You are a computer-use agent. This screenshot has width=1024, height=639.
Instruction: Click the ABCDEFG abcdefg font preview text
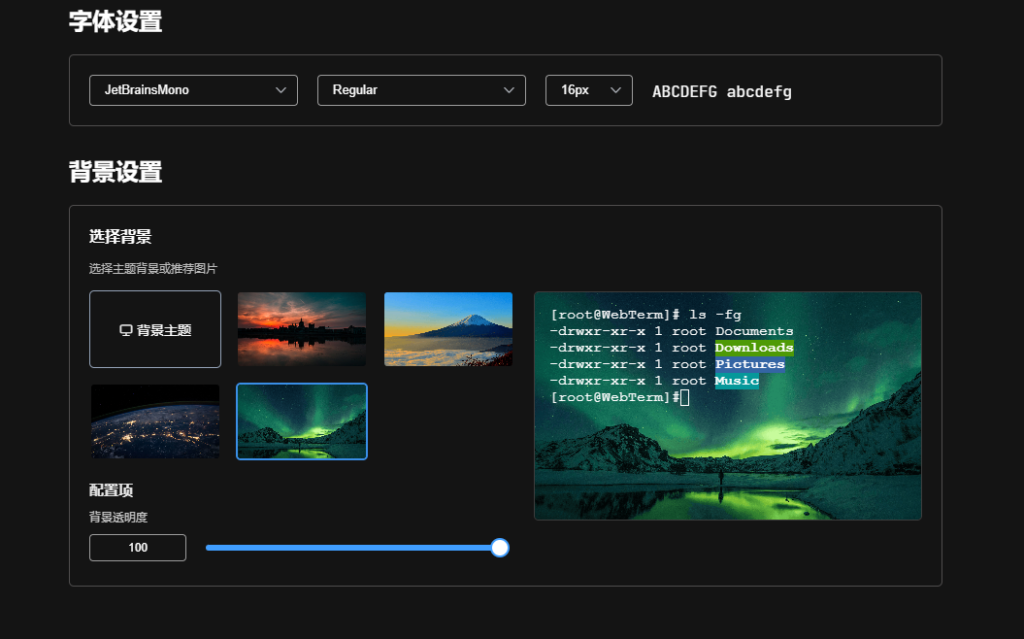[x=721, y=92]
